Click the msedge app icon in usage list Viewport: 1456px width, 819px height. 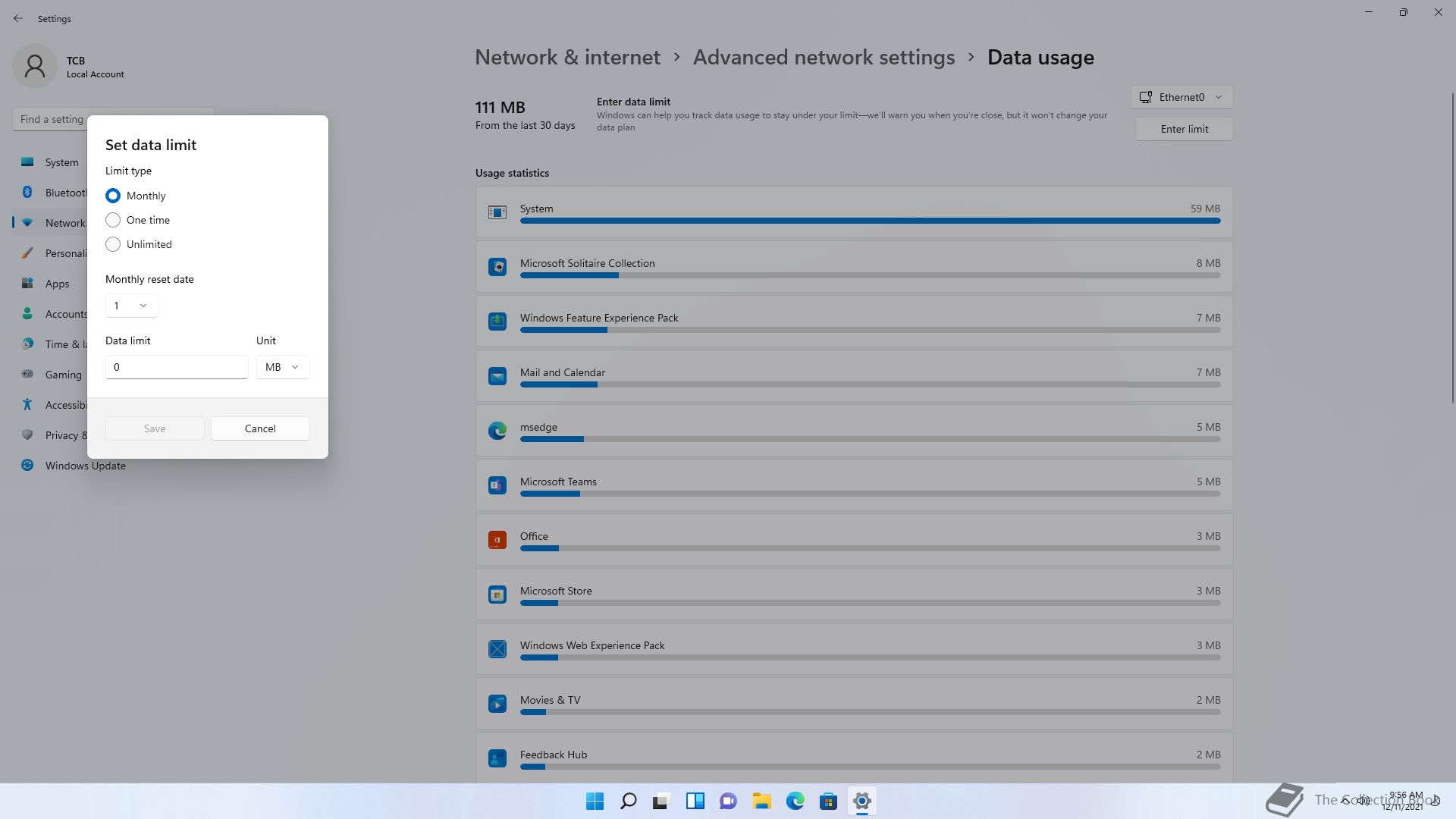click(x=497, y=431)
